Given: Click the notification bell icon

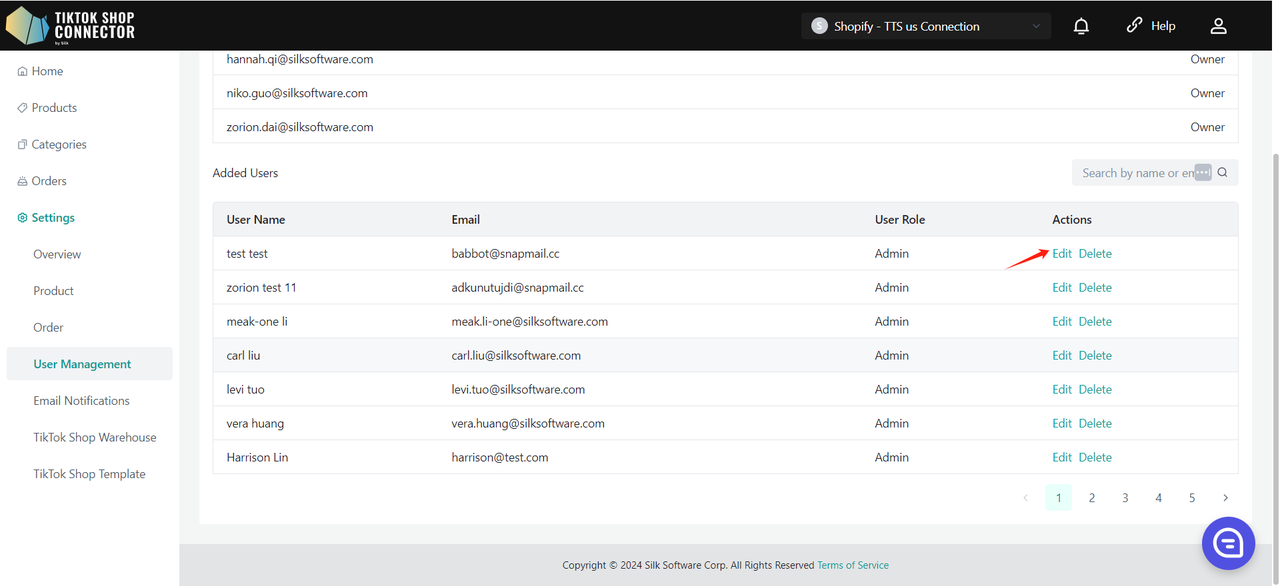Looking at the screenshot, I should (1081, 26).
